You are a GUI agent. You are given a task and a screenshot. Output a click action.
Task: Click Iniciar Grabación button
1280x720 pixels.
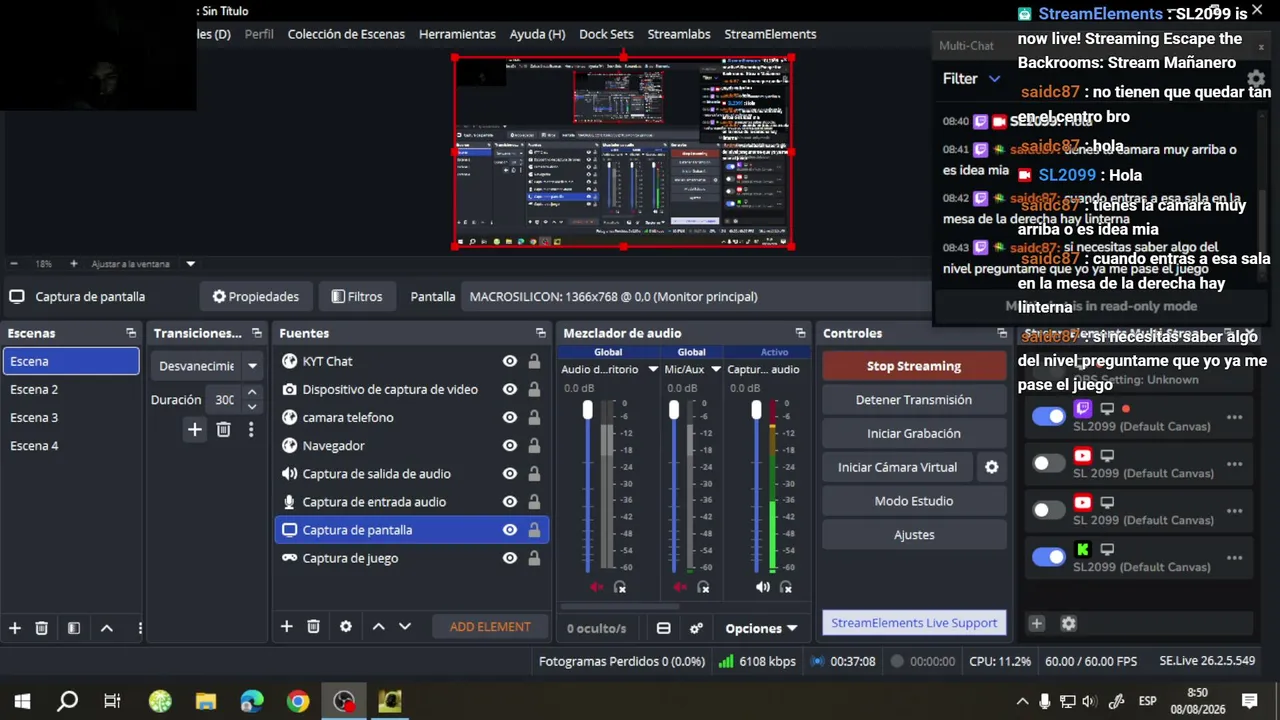[914, 433]
